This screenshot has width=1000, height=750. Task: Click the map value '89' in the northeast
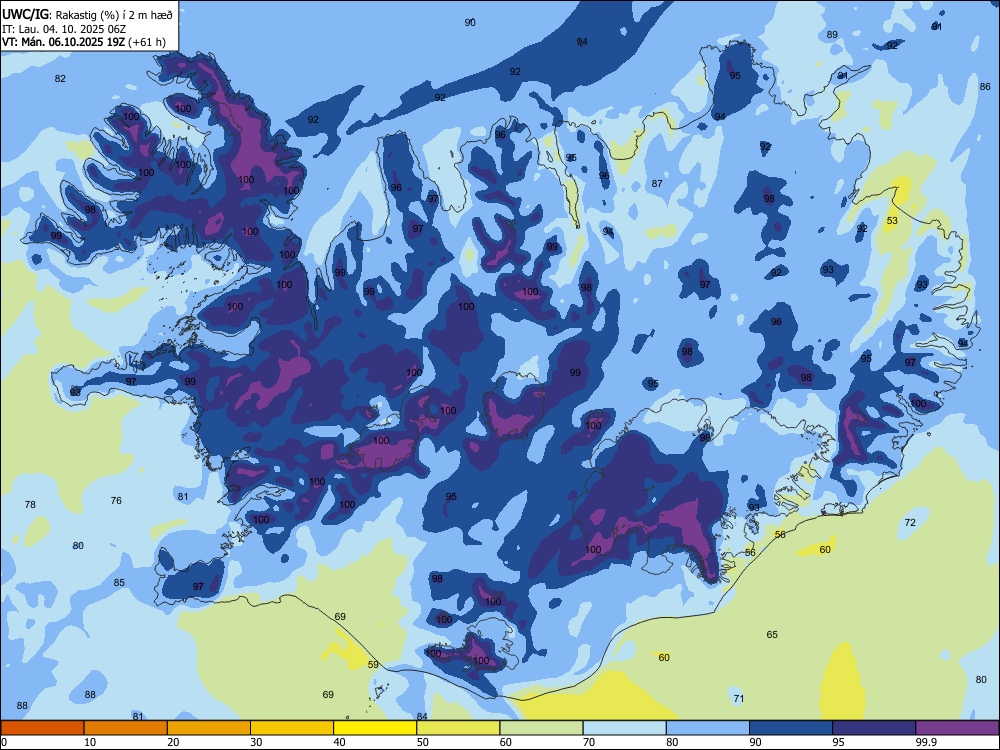[x=832, y=34]
